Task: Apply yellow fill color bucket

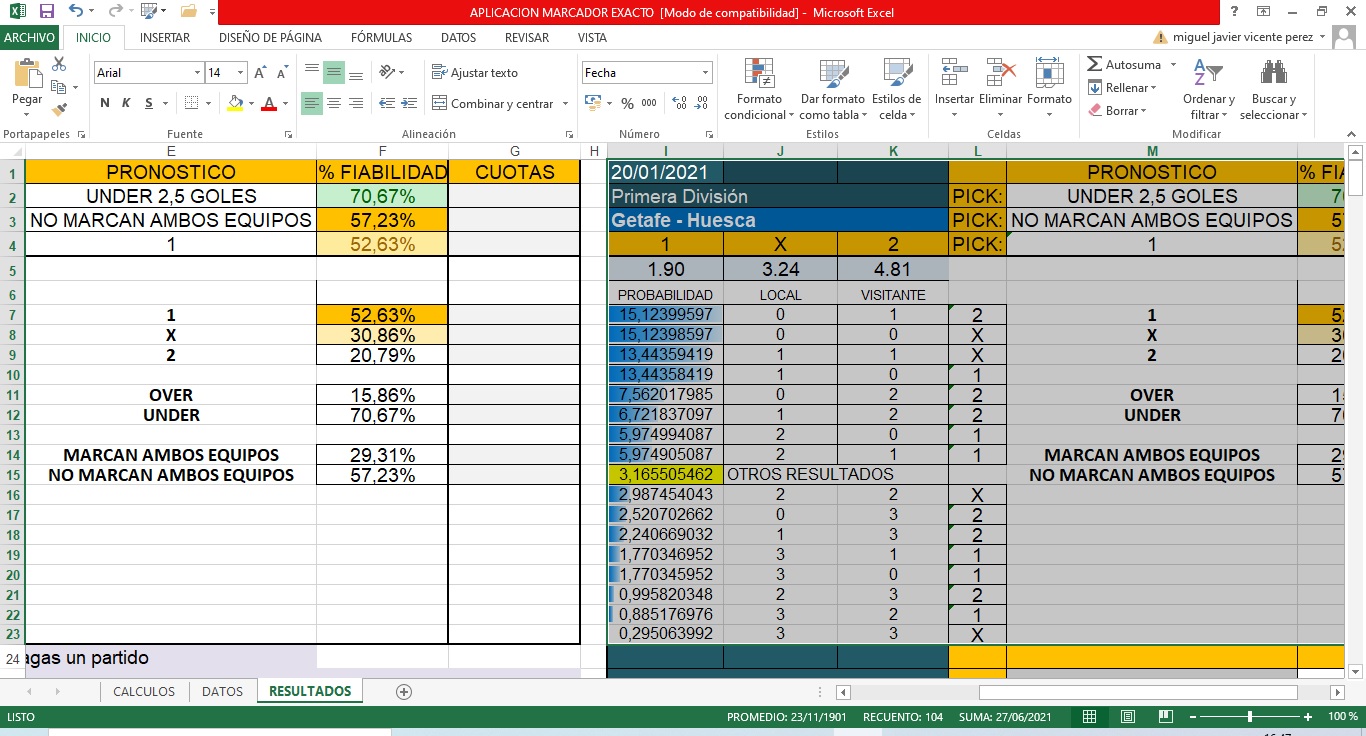Action: (x=235, y=103)
